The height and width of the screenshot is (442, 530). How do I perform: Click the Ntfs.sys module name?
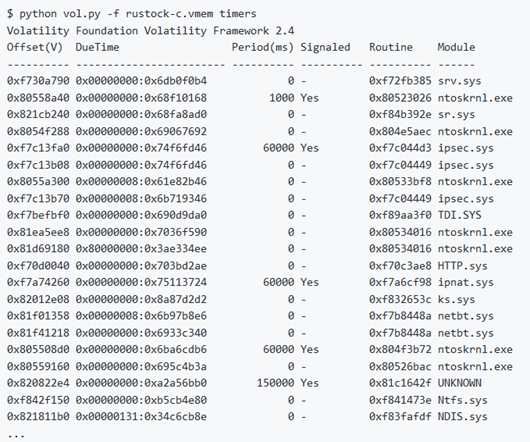click(462, 400)
